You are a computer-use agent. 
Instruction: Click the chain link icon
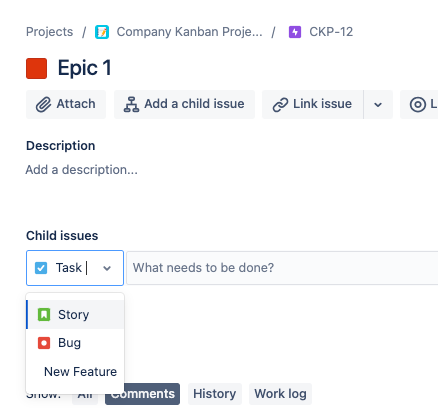click(280, 105)
